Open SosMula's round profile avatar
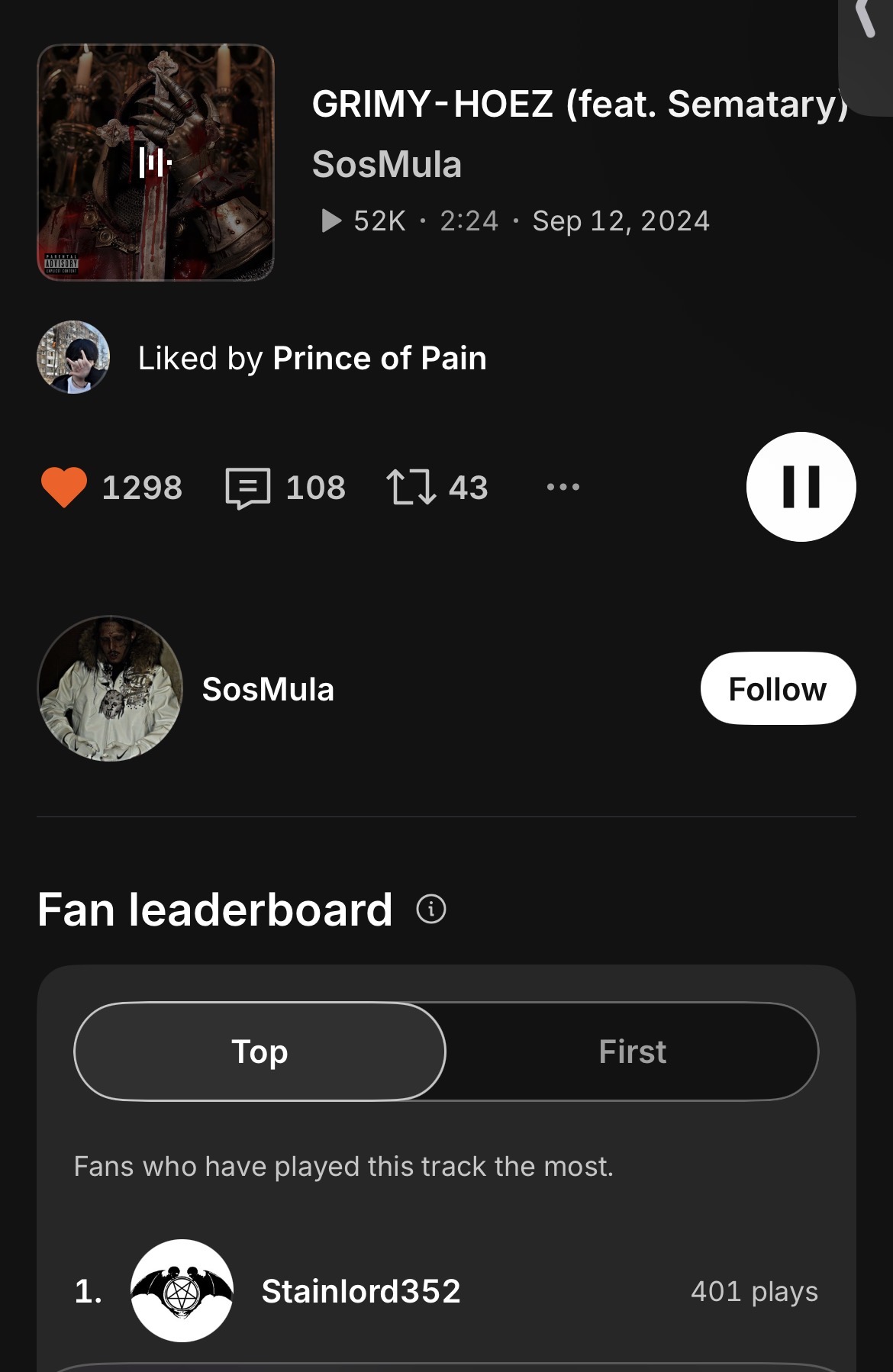This screenshot has height=1372, width=893. click(x=111, y=688)
